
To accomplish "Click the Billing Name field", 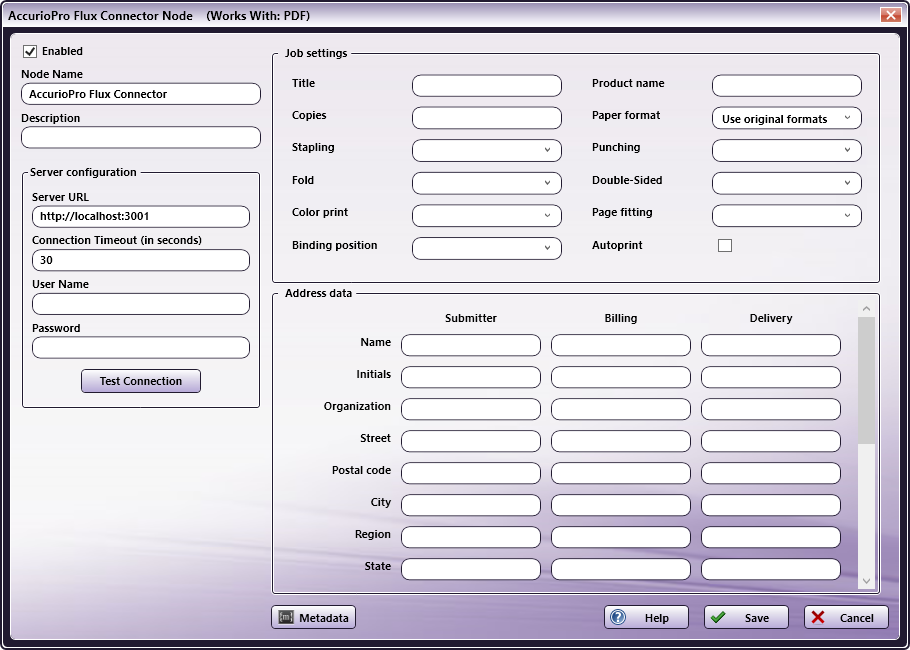I will pyautogui.click(x=621, y=345).
